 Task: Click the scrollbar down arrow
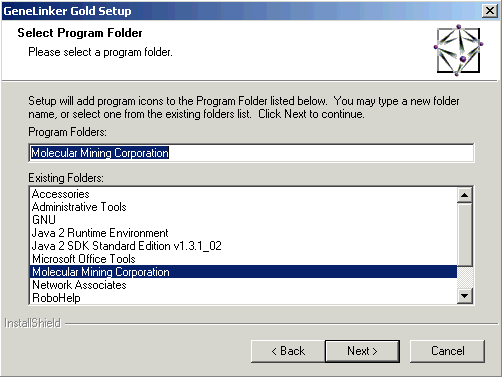465,296
